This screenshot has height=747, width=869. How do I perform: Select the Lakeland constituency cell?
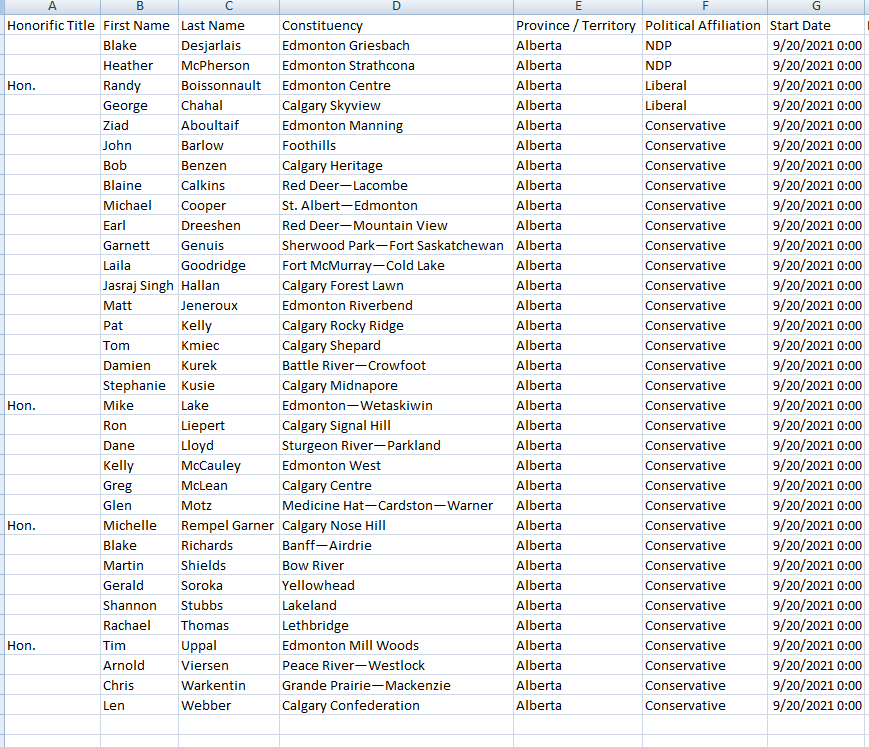click(x=396, y=605)
